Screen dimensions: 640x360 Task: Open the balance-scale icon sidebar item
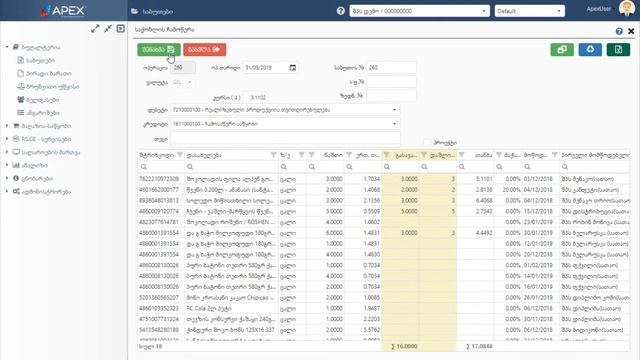[48, 87]
